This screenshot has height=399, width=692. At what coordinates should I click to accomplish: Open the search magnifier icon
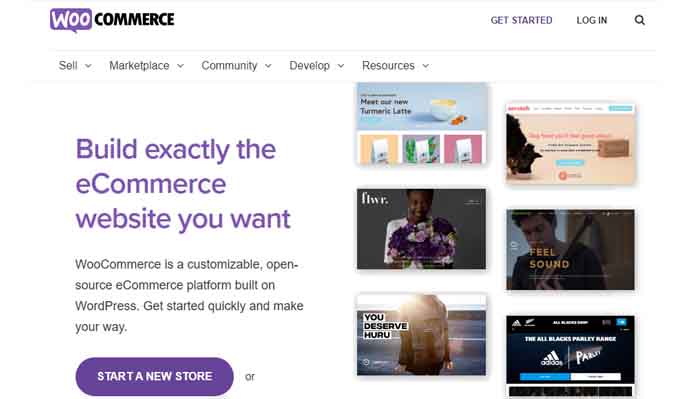pos(639,20)
